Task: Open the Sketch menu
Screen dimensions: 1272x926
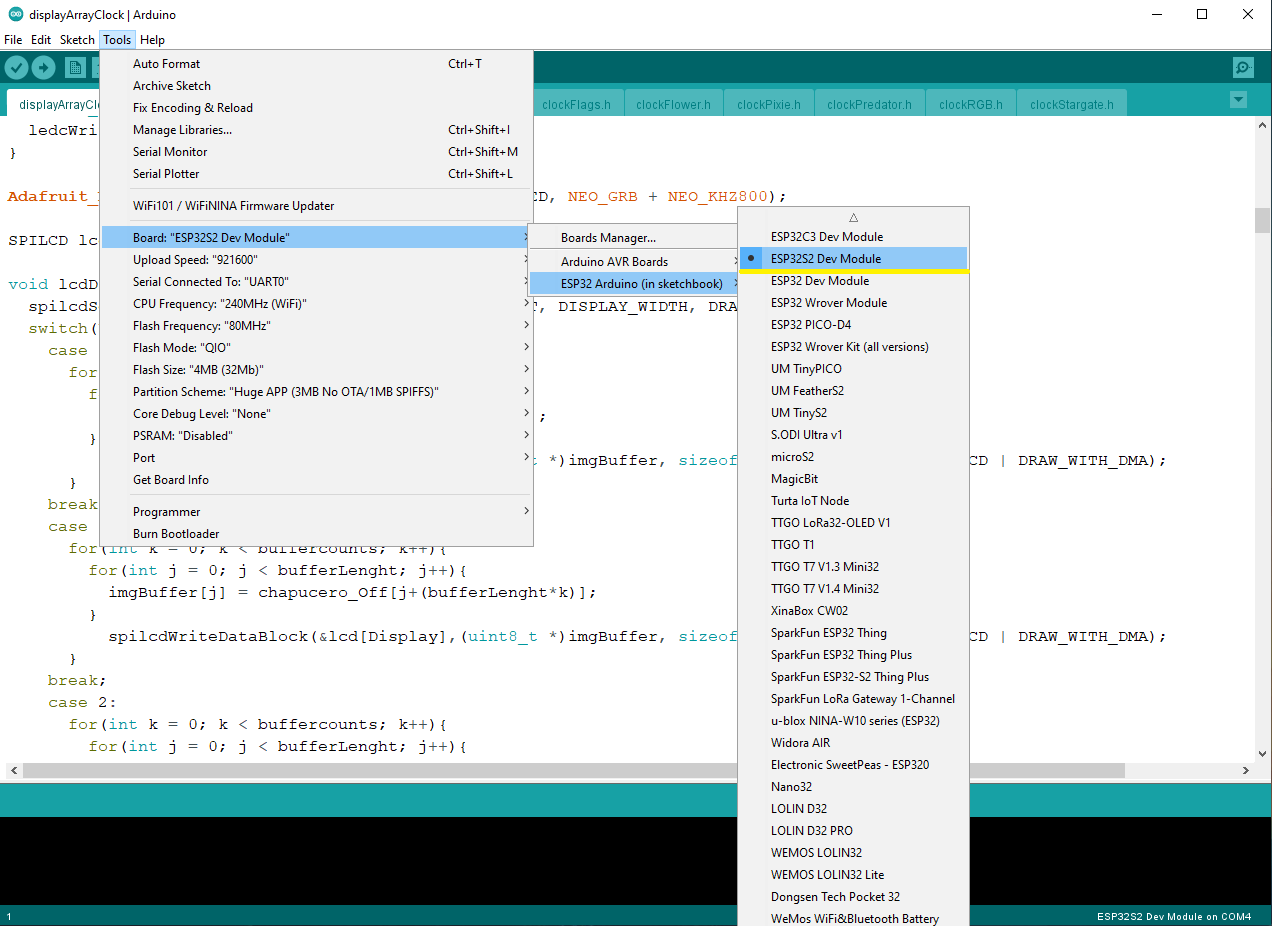Action: (x=77, y=40)
